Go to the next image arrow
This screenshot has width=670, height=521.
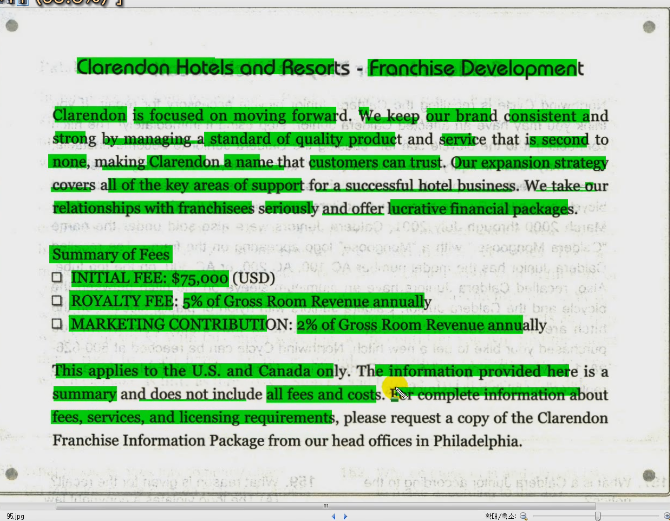pyautogui.click(x=345, y=516)
